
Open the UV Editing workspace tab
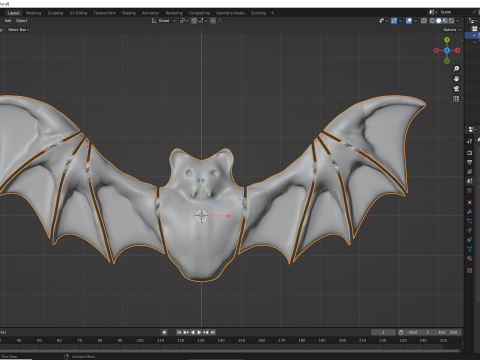[x=78, y=13]
